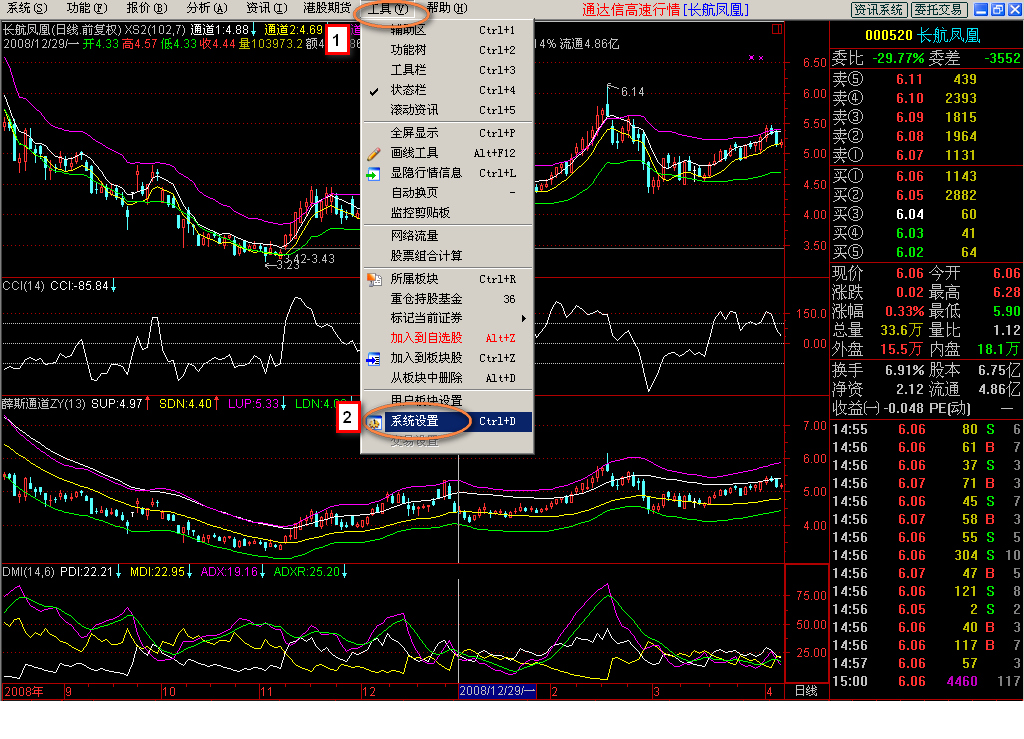Open the 分析(A) menu
The image size is (1024, 739).
207,8
